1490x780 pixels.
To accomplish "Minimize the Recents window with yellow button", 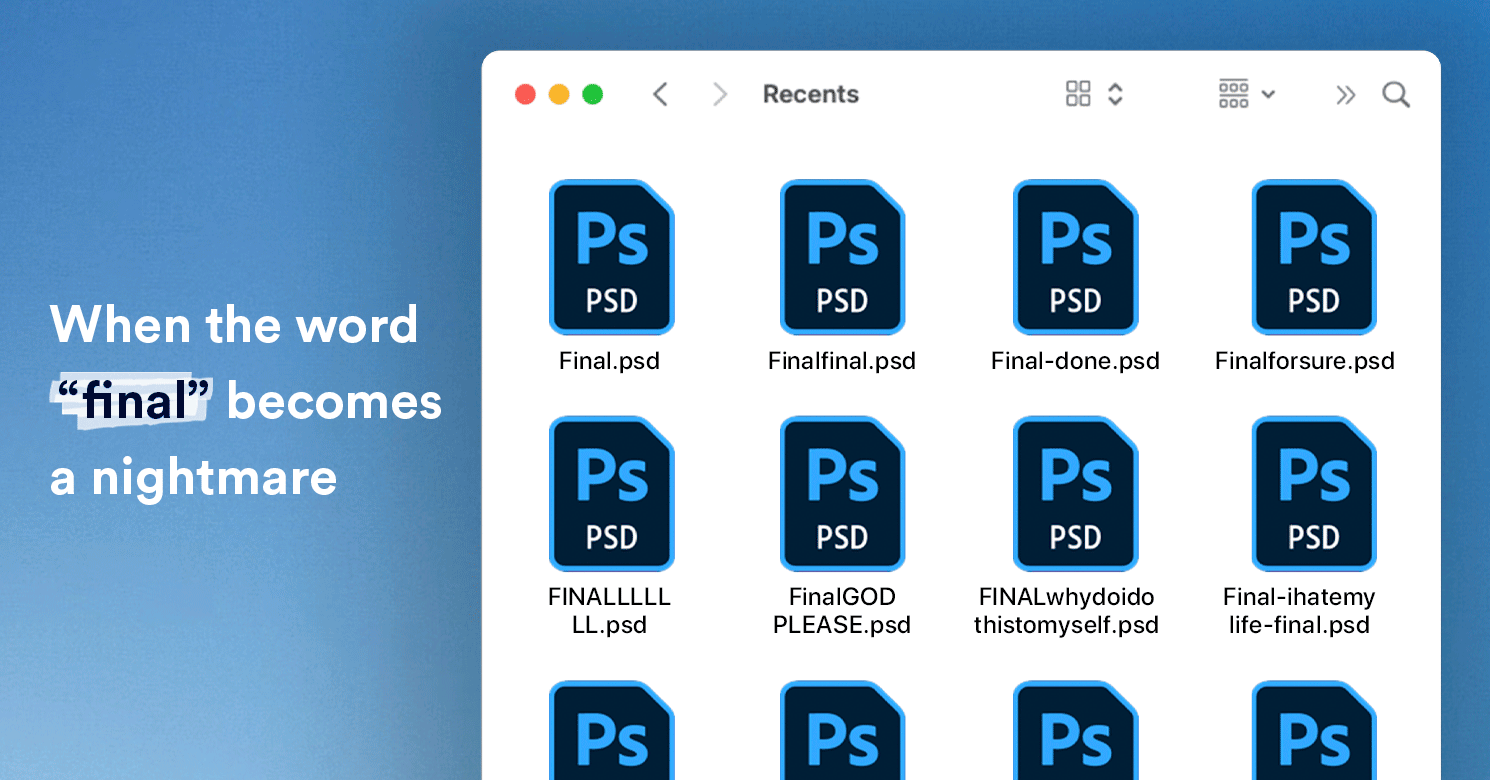I will click(559, 95).
